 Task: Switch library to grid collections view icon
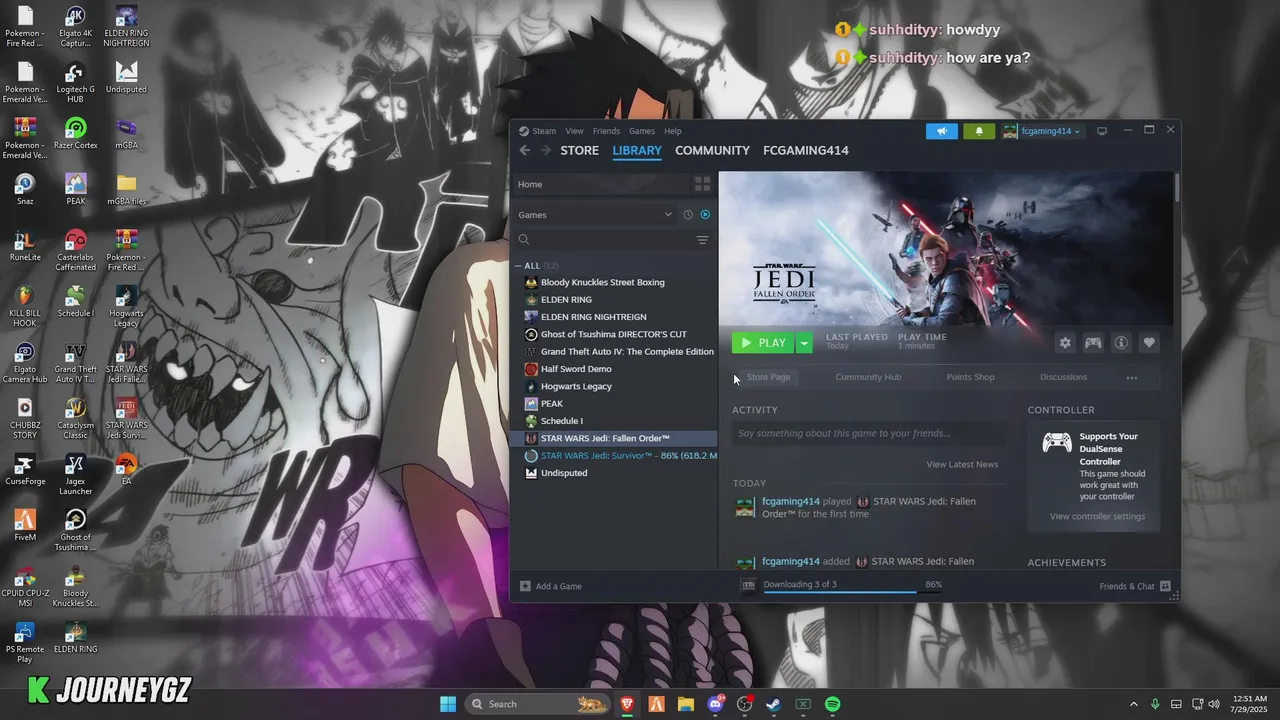point(702,184)
